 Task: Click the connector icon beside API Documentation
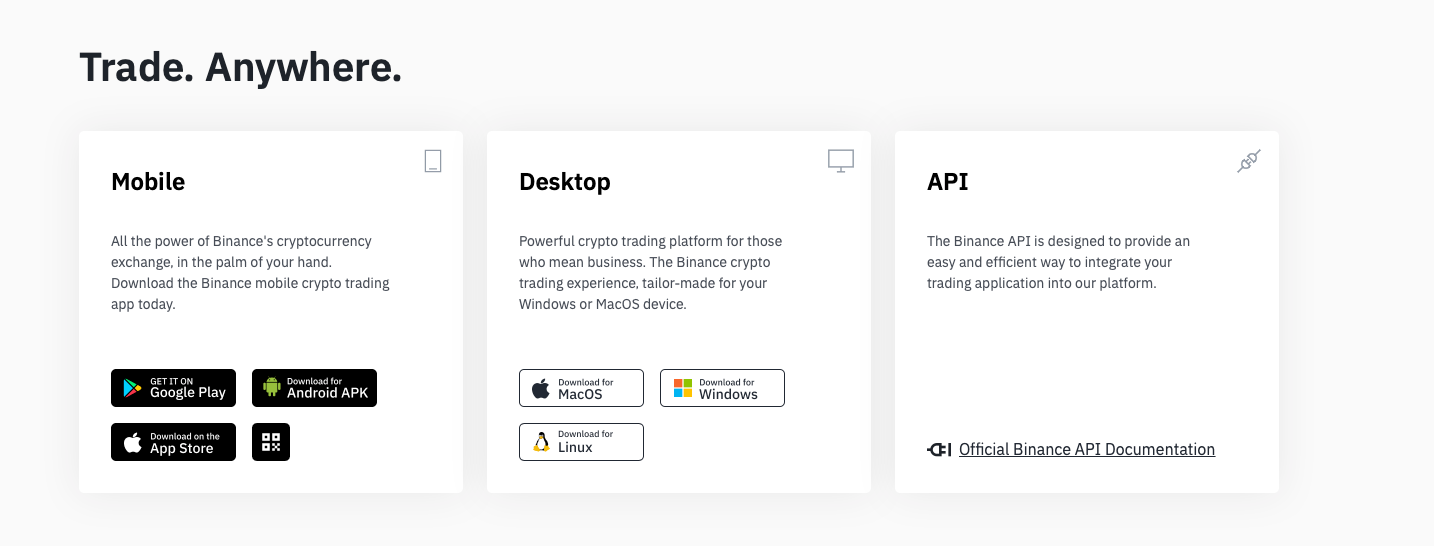(939, 450)
